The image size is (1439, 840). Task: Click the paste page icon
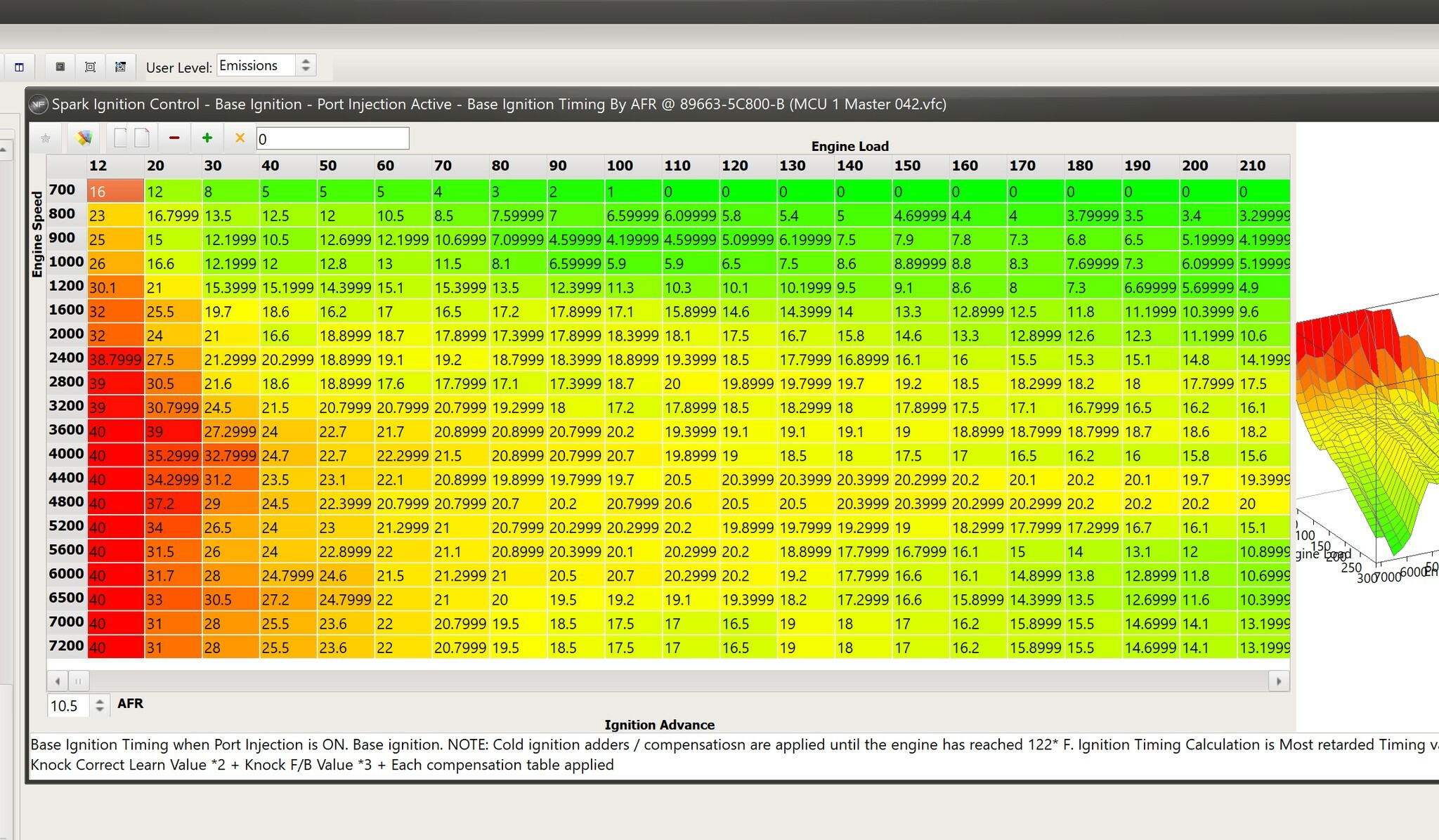click(x=142, y=138)
